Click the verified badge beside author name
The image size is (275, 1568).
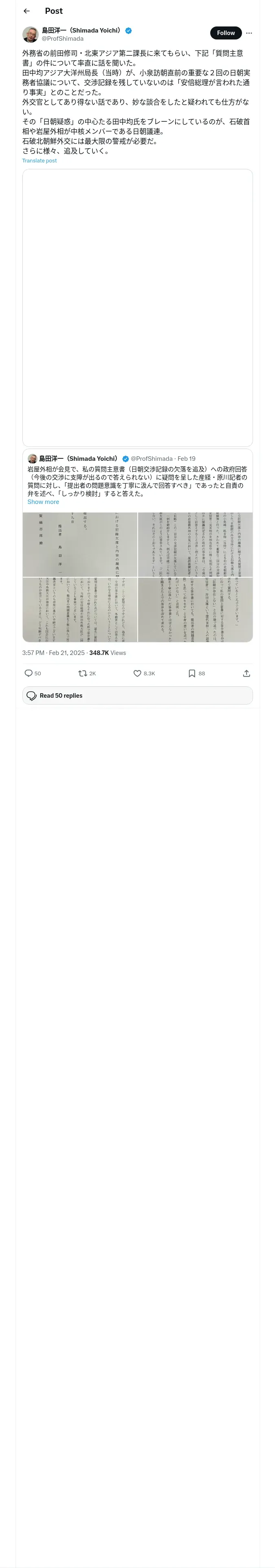pyautogui.click(x=129, y=31)
